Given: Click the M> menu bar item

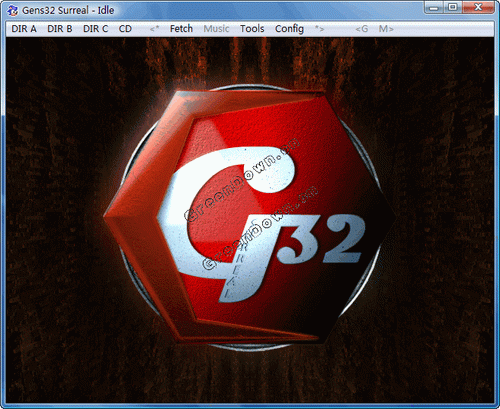Looking at the screenshot, I should pyautogui.click(x=386, y=29).
